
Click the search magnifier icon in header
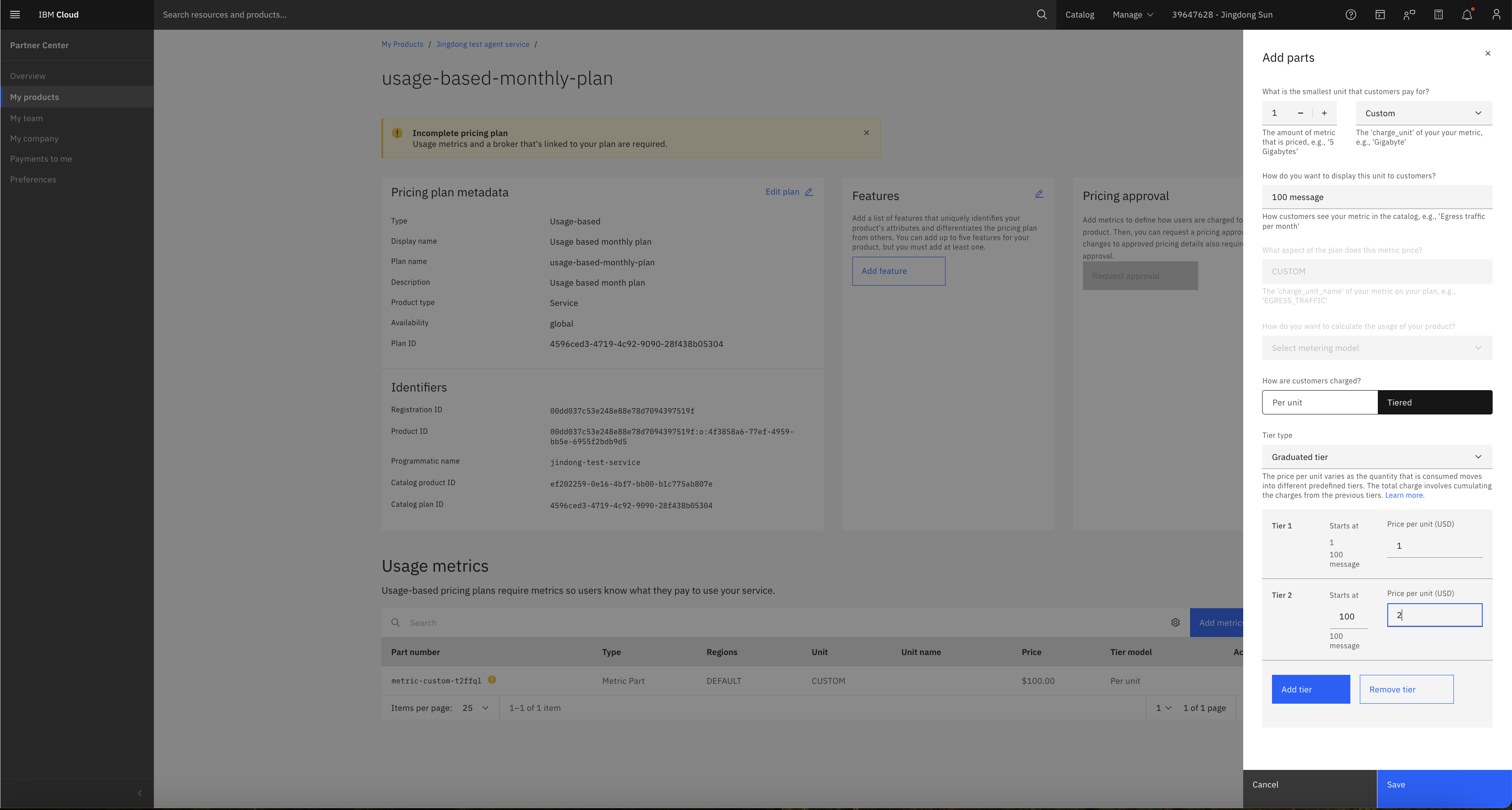tap(1041, 15)
